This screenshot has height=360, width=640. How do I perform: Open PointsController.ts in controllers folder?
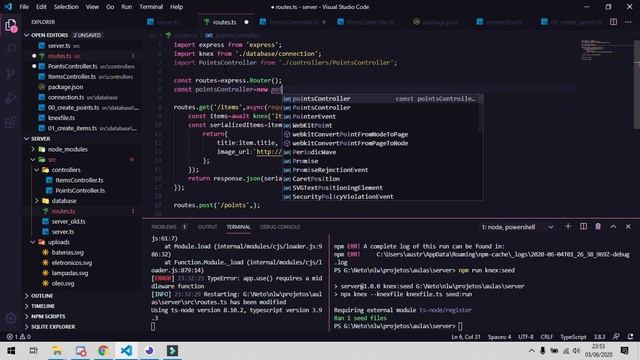[x=80, y=191]
